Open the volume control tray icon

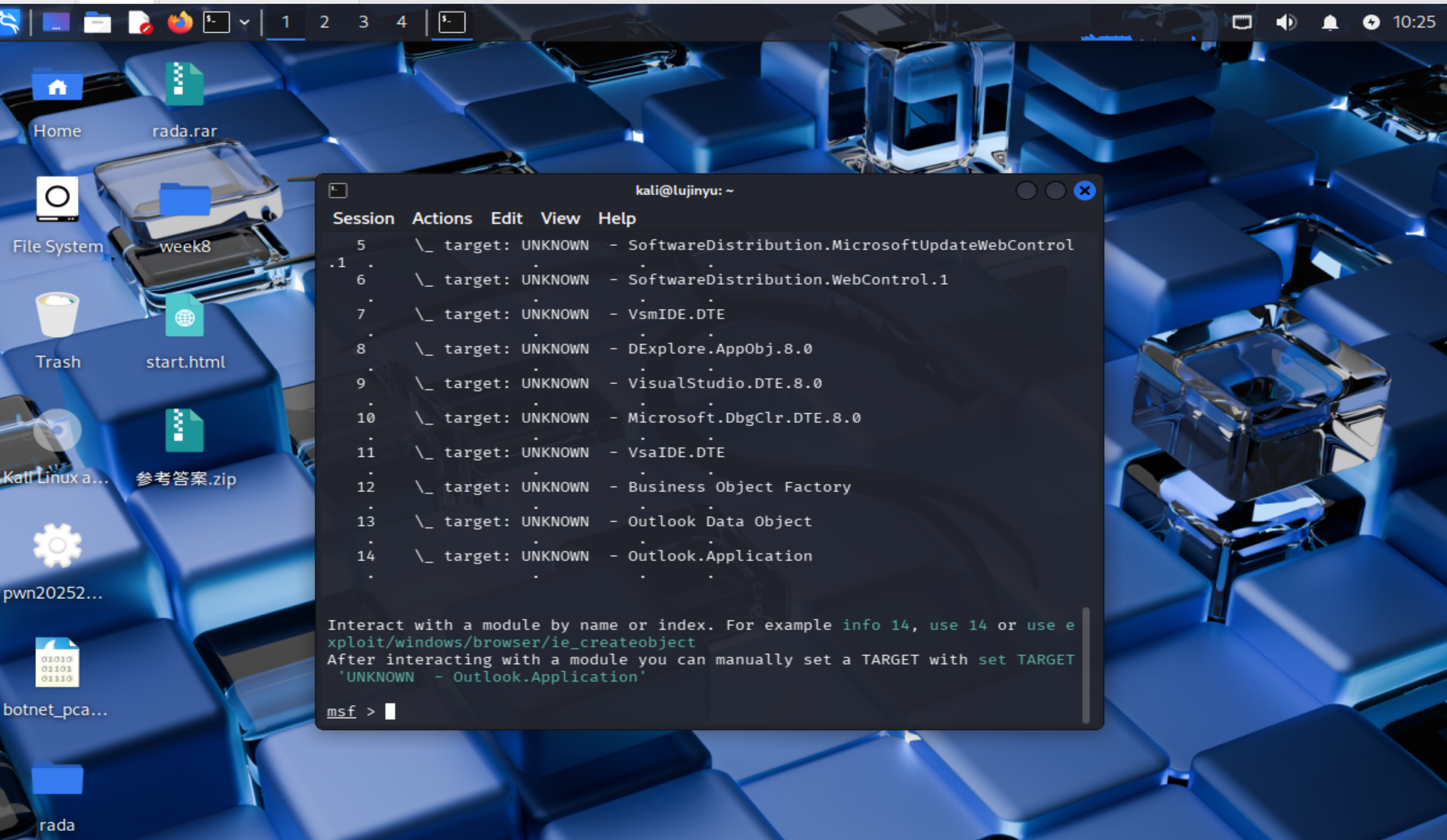pos(1286,23)
